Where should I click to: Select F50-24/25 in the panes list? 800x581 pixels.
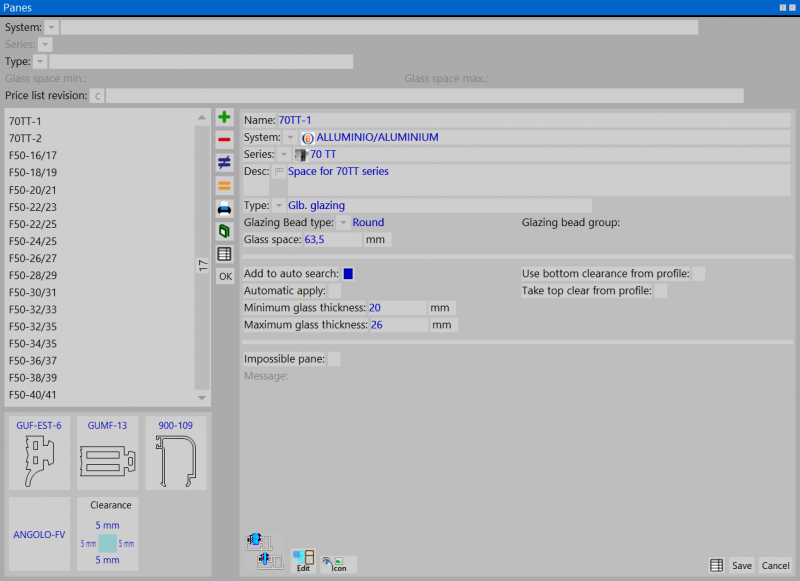click(x=100, y=241)
